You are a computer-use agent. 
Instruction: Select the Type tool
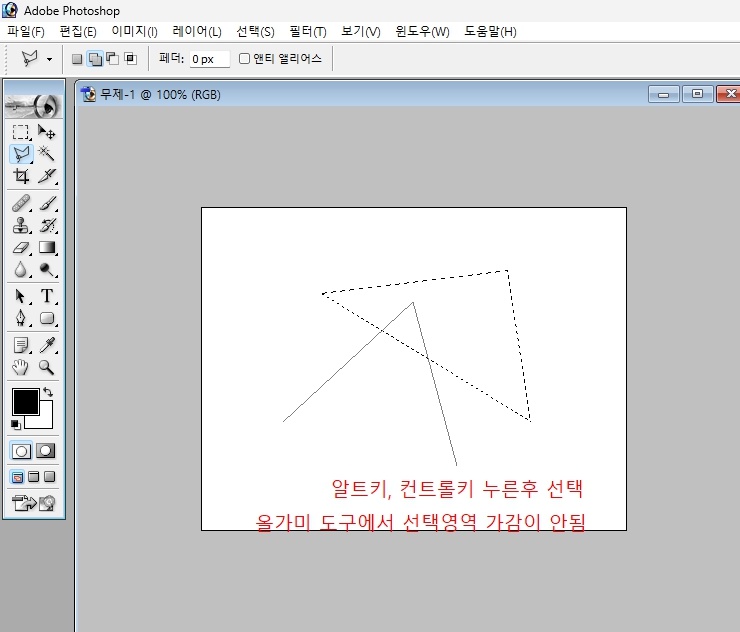[x=46, y=296]
